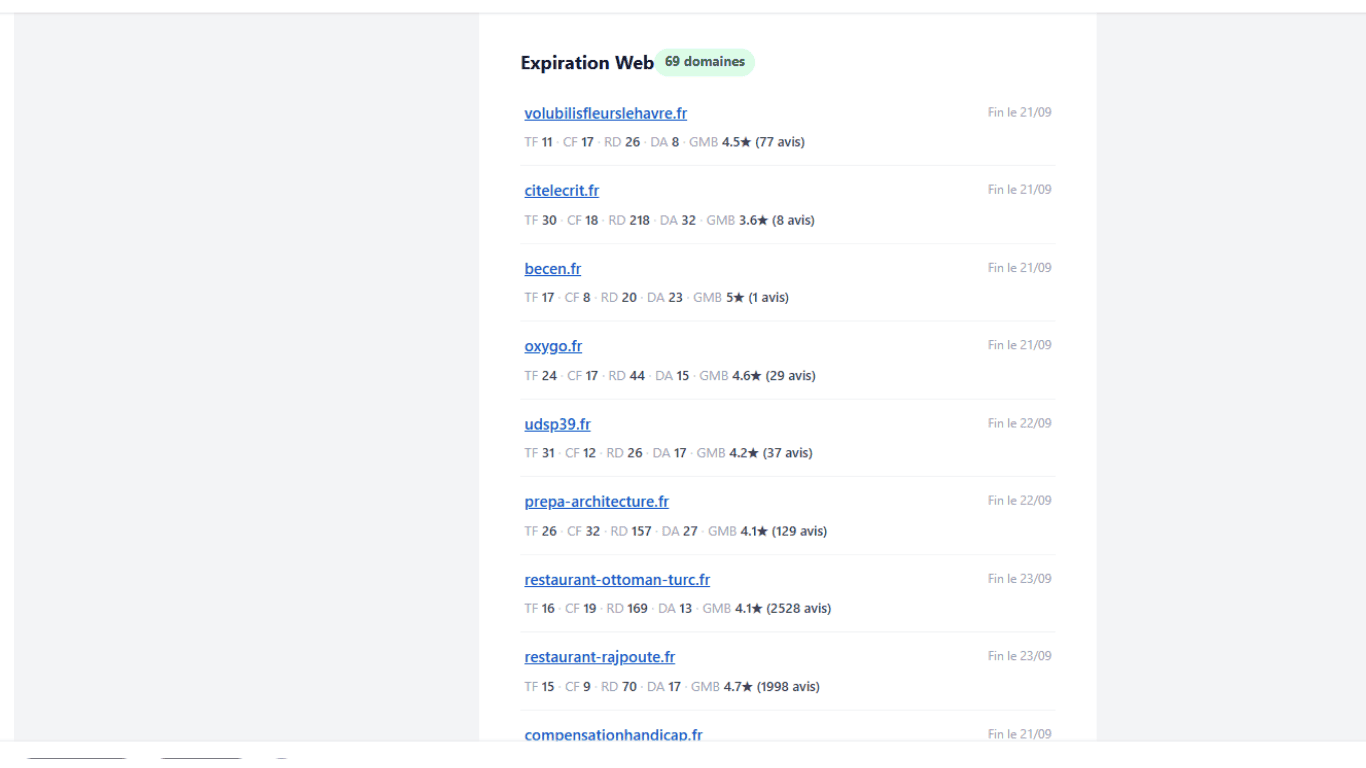The width and height of the screenshot is (1366, 768).
Task: Open the oxygo.fr domain link
Action: (x=553, y=346)
